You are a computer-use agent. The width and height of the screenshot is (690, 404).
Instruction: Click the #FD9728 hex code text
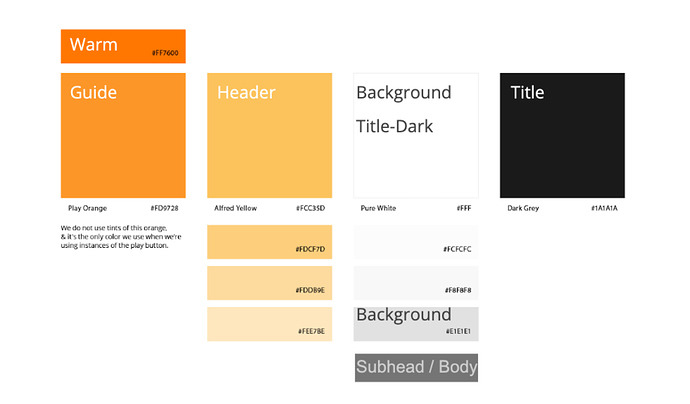[165, 208]
